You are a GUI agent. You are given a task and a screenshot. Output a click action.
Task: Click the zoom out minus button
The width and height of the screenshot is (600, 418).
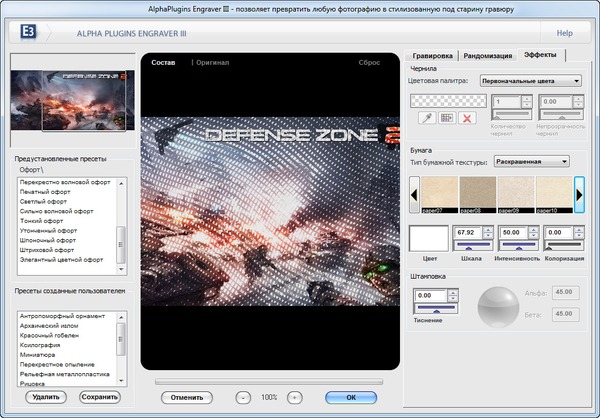pos(245,397)
